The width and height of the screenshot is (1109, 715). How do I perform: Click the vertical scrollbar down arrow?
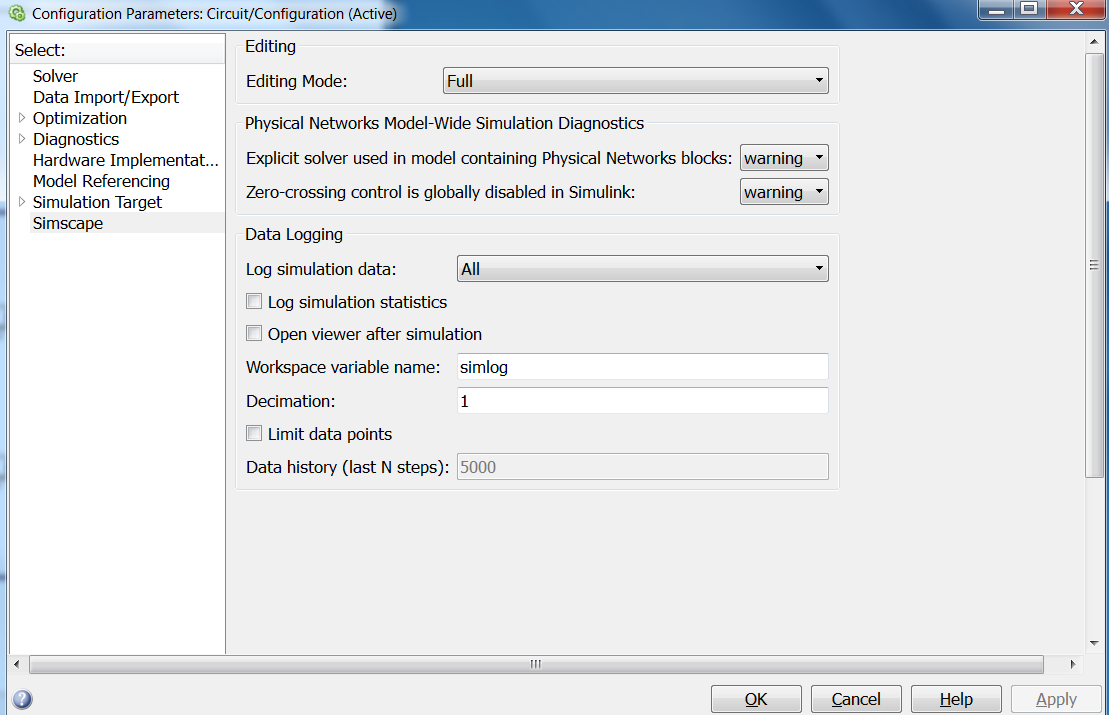(1094, 643)
